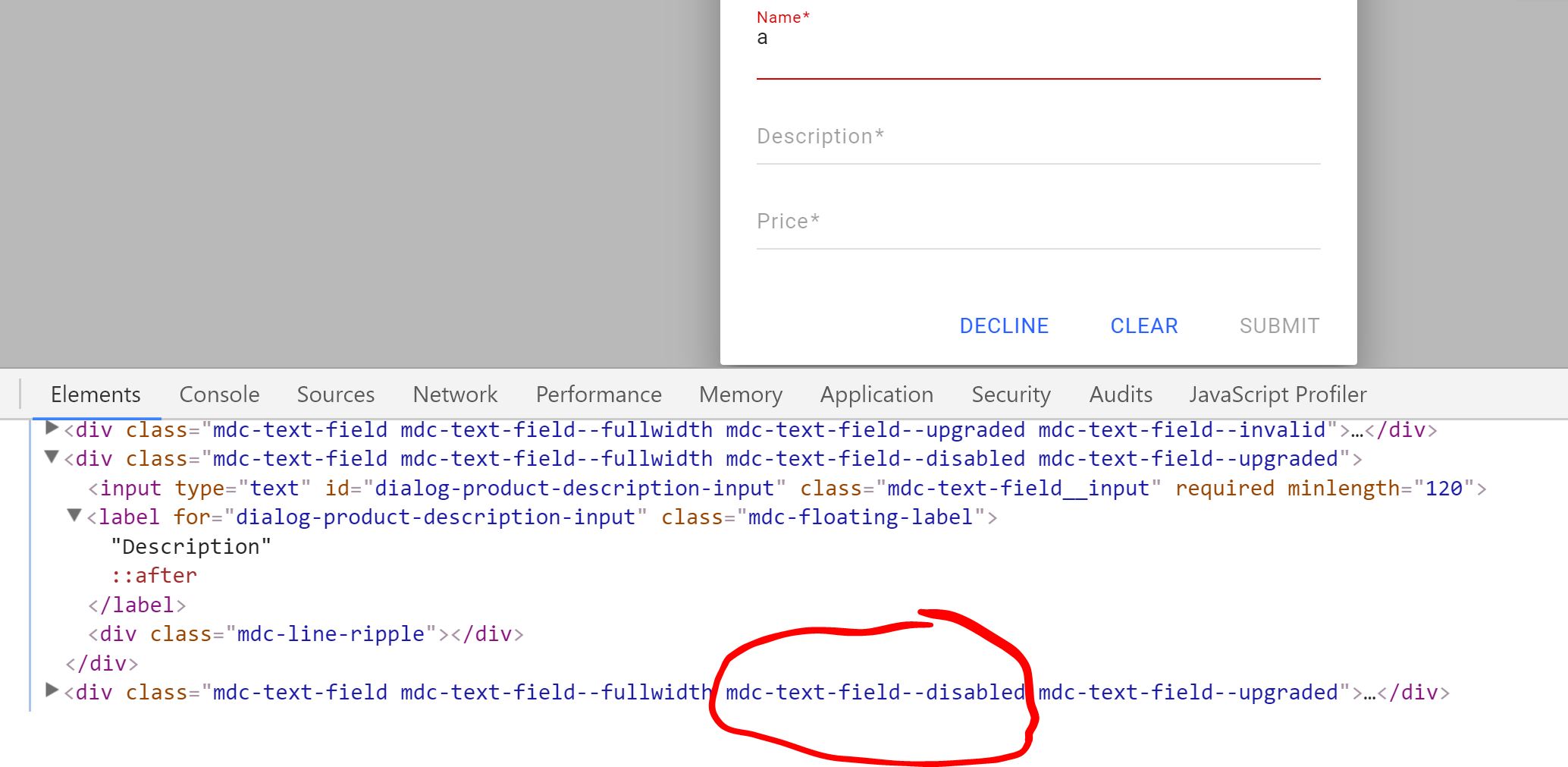Viewport: 1568px width, 767px height.
Task: Open the Performance tab
Action: coord(598,395)
